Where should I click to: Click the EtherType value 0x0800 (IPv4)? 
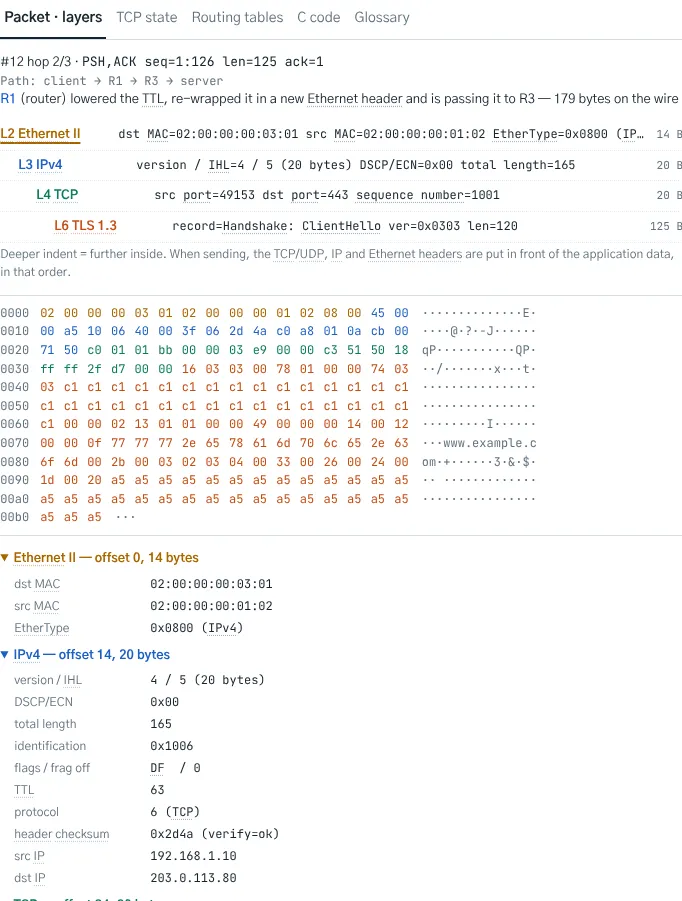tap(196, 628)
